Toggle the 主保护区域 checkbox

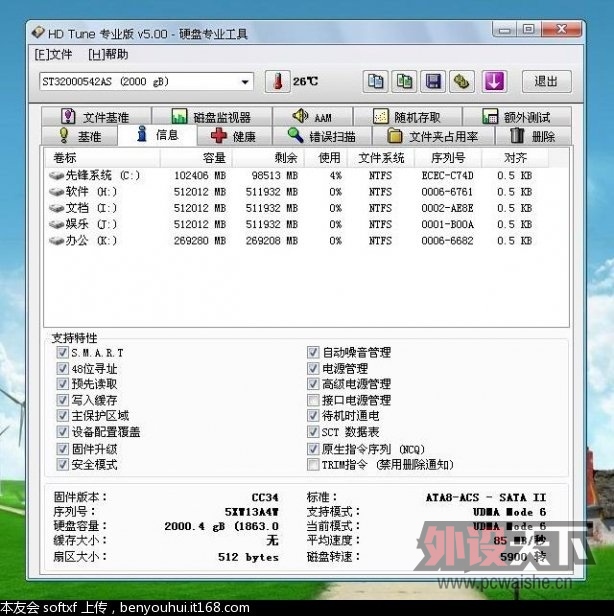pos(62,415)
